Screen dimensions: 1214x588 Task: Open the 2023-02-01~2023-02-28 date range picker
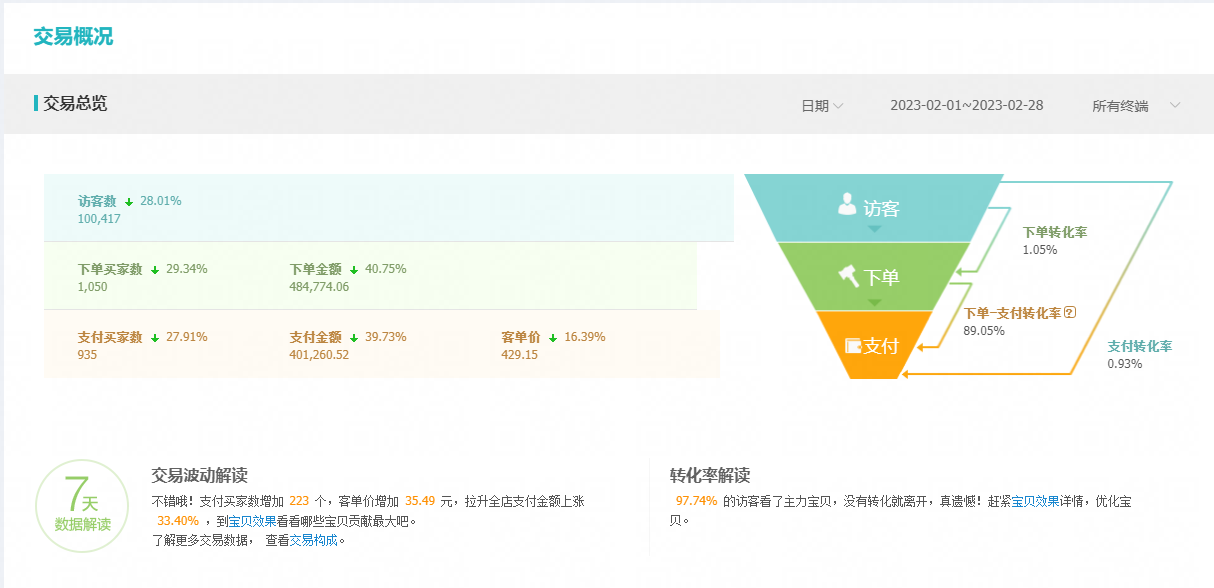[966, 105]
